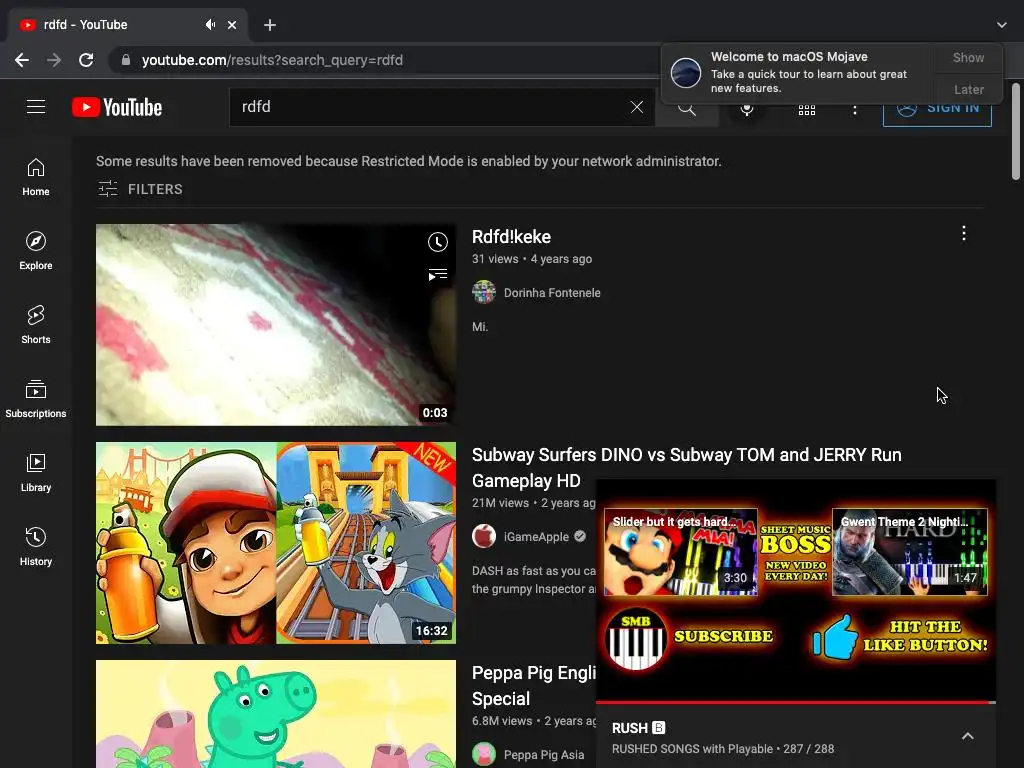Open the YouTube hamburger guide menu
1024x768 pixels.
tap(36, 106)
